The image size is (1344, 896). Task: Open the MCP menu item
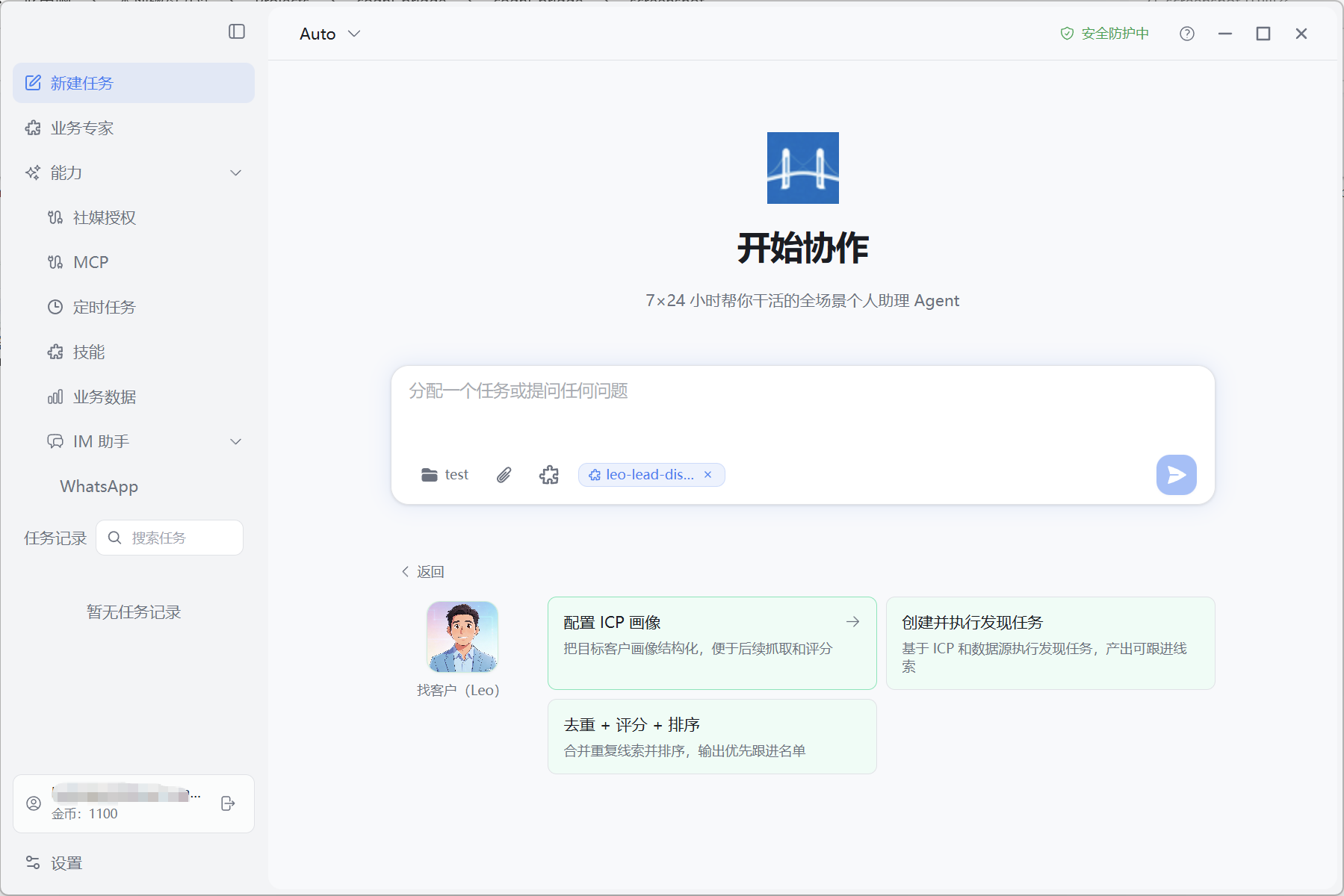[x=134, y=262]
